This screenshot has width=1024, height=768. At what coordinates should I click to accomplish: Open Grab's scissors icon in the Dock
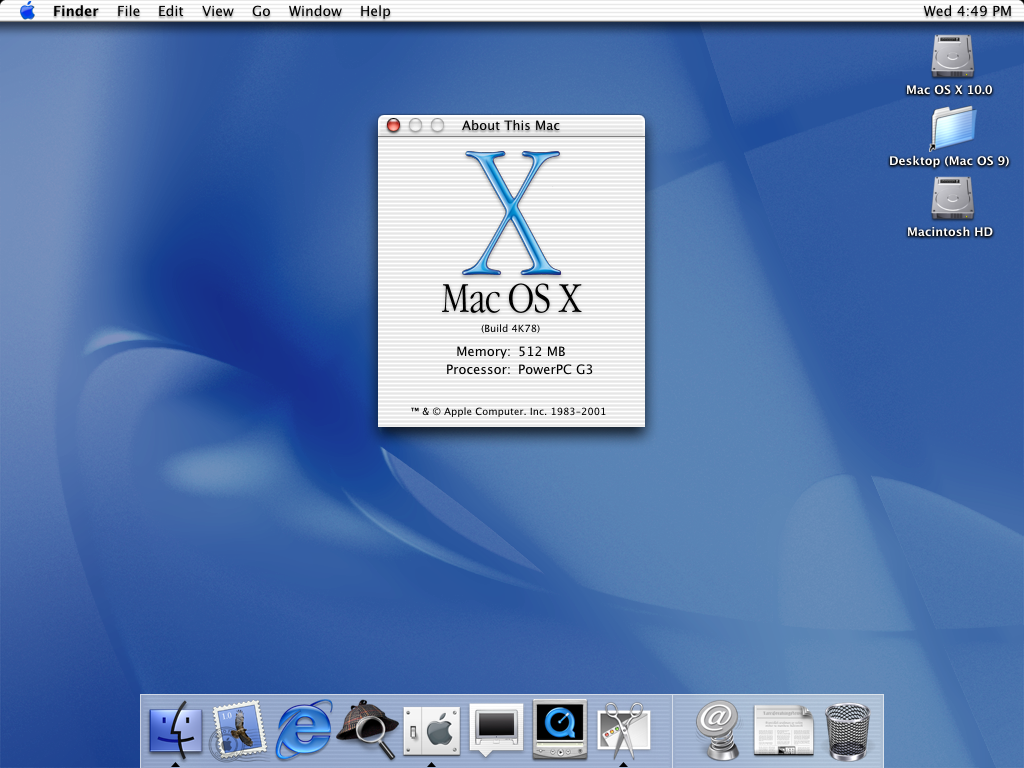pos(622,730)
